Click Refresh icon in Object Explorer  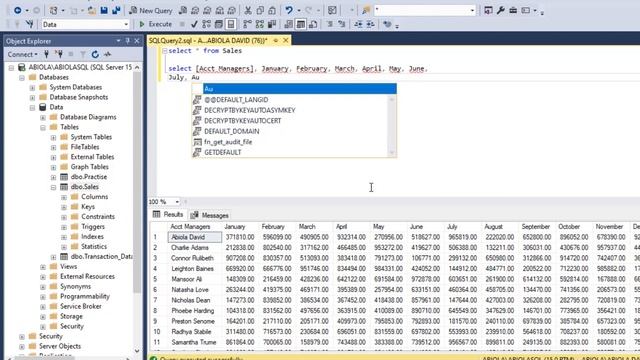click(95, 54)
